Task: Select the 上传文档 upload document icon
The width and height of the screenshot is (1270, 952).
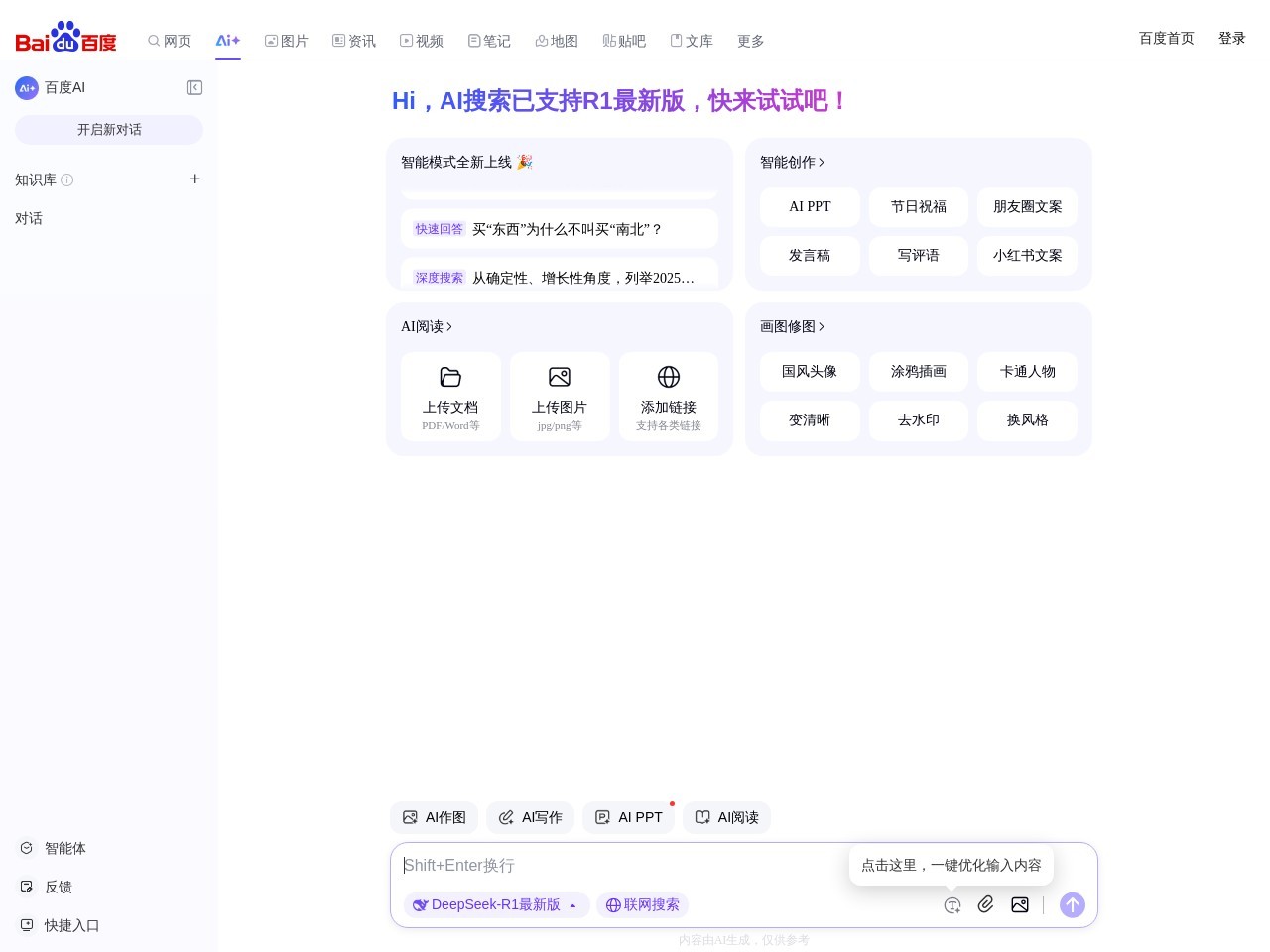Action: click(x=450, y=377)
